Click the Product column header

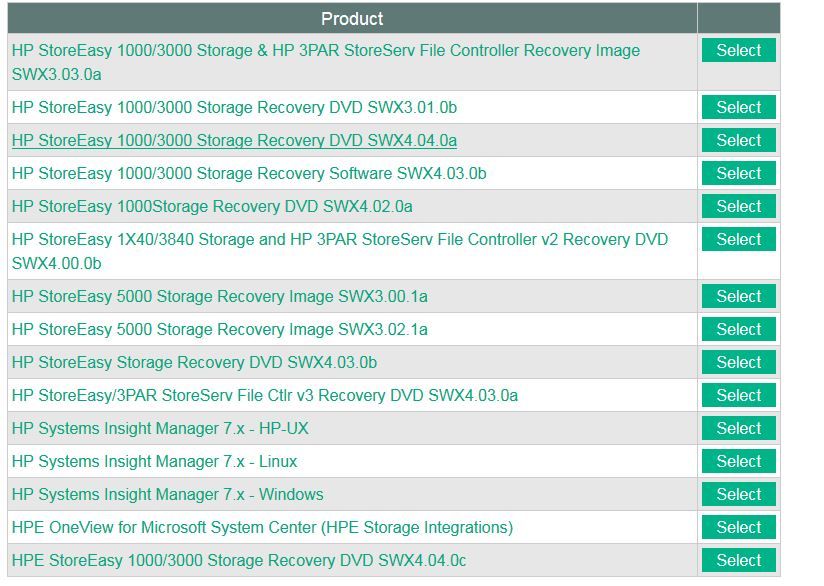[352, 19]
